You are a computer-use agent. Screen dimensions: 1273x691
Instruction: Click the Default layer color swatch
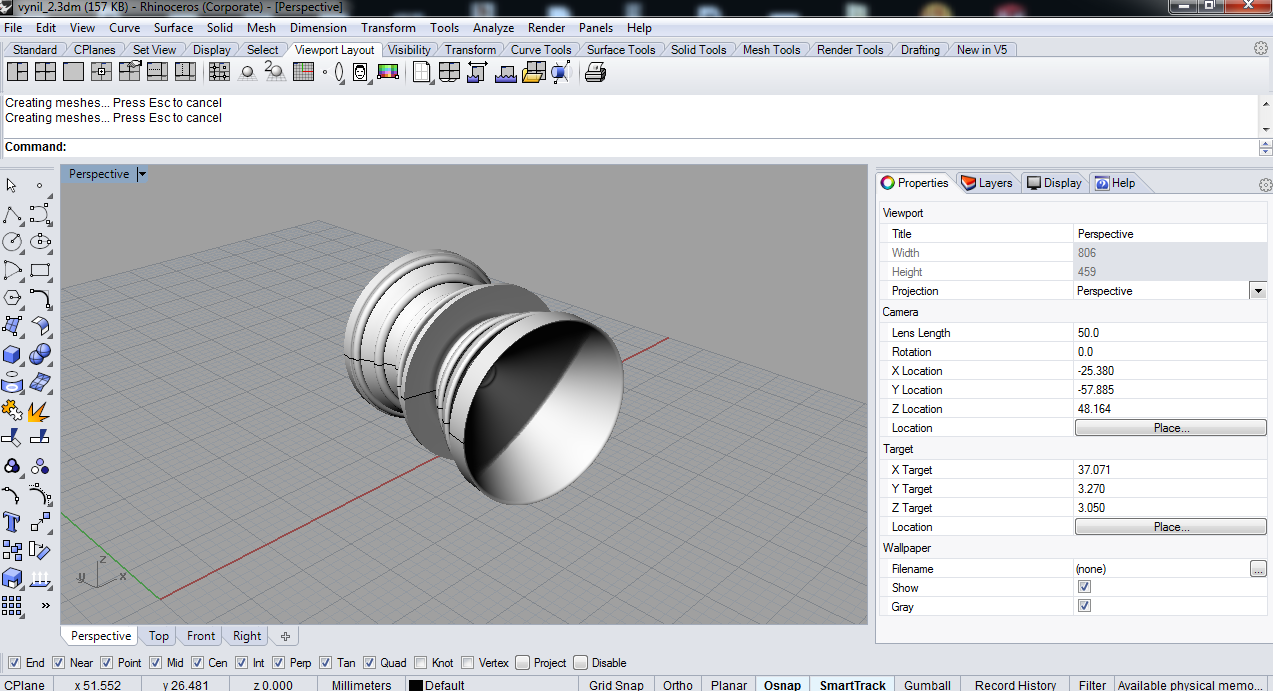tap(415, 685)
